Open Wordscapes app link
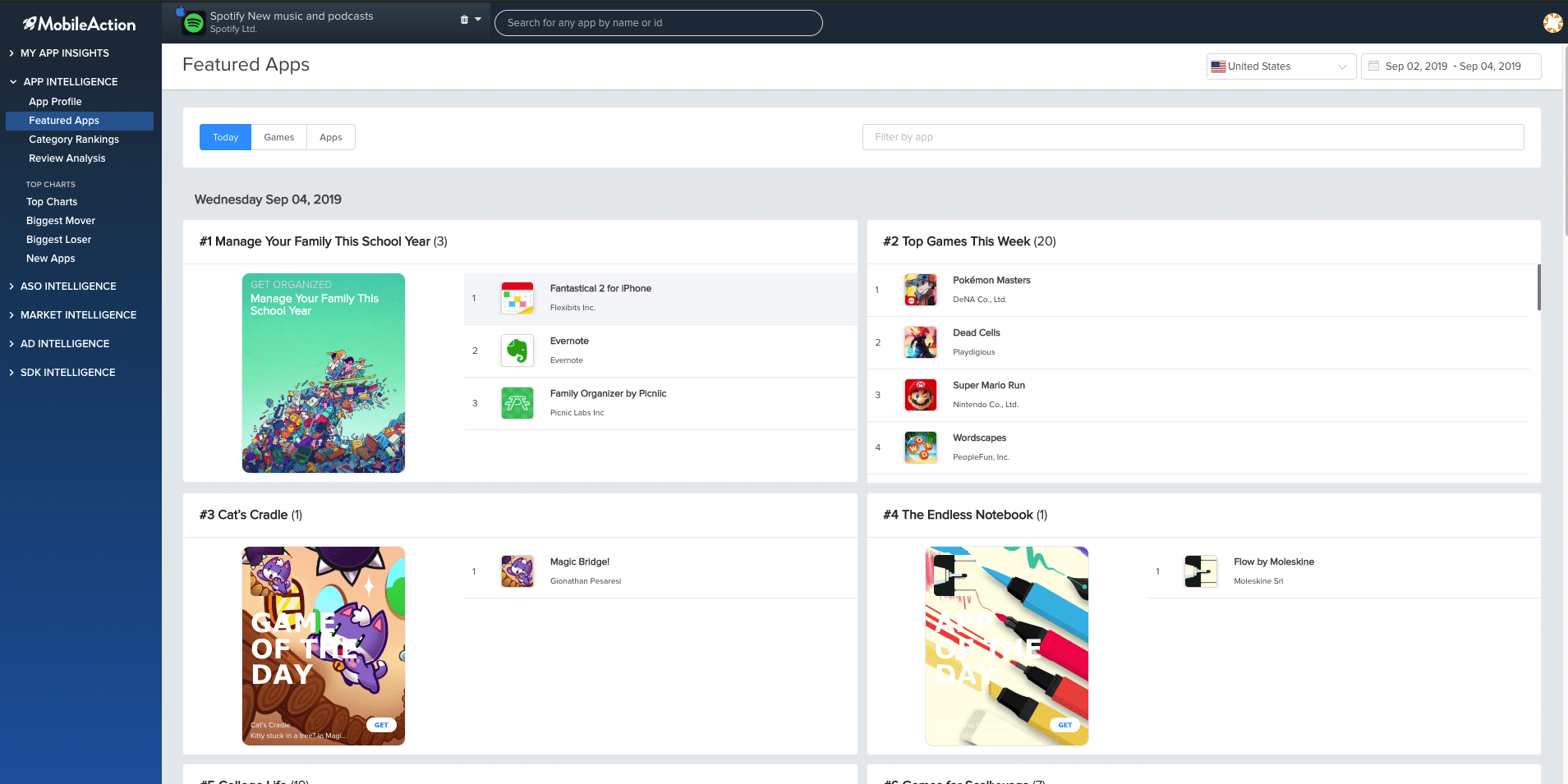 point(979,438)
